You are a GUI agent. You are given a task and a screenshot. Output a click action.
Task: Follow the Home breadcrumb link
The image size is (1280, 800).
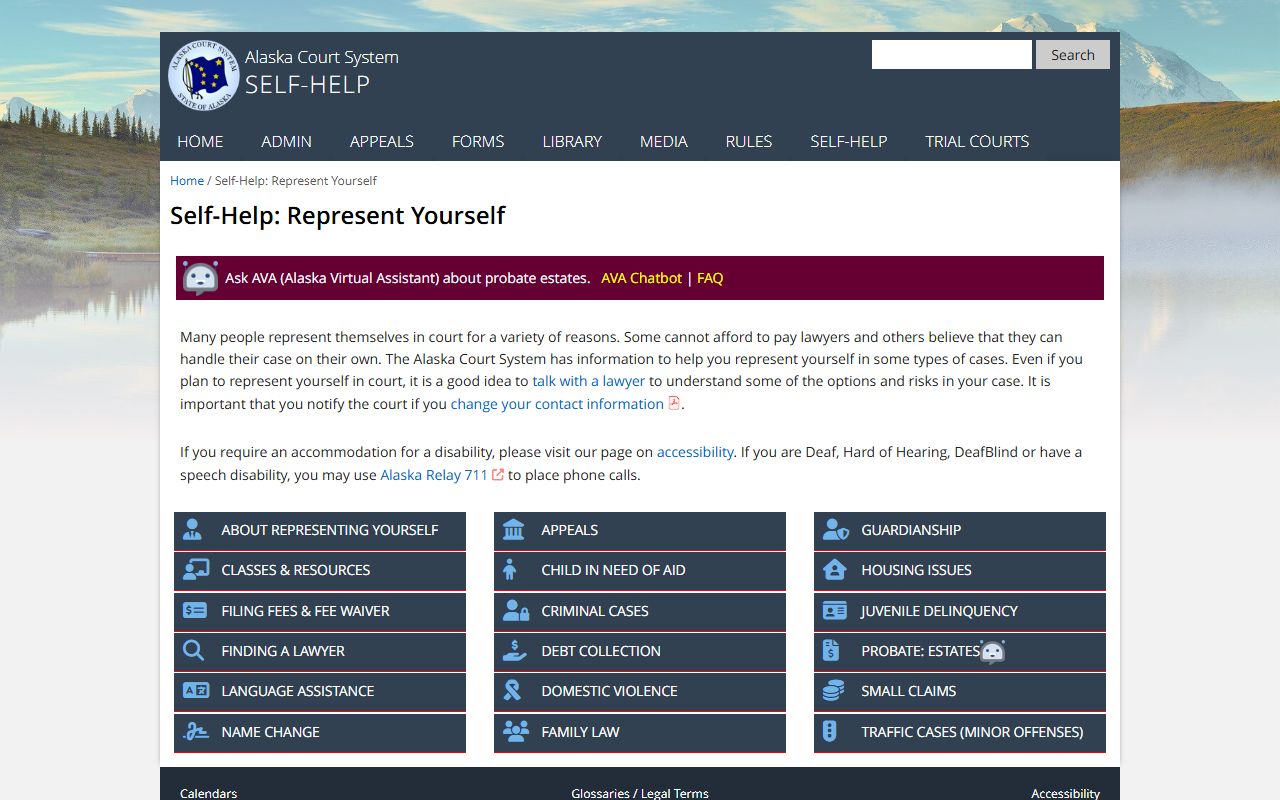pos(187,180)
